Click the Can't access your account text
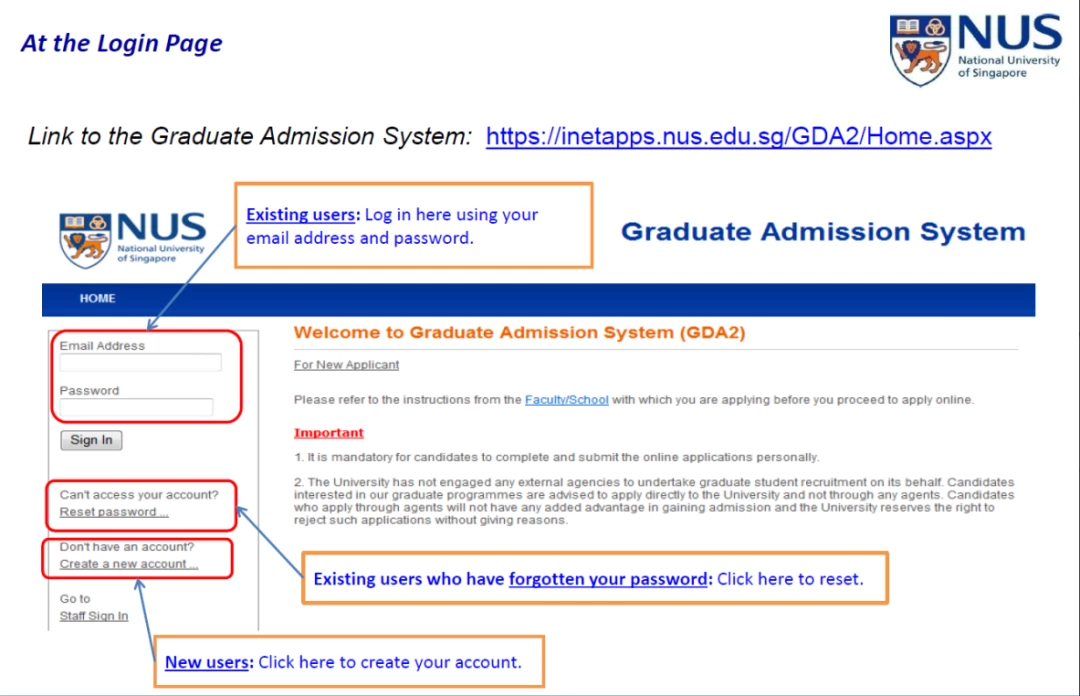 point(138,495)
